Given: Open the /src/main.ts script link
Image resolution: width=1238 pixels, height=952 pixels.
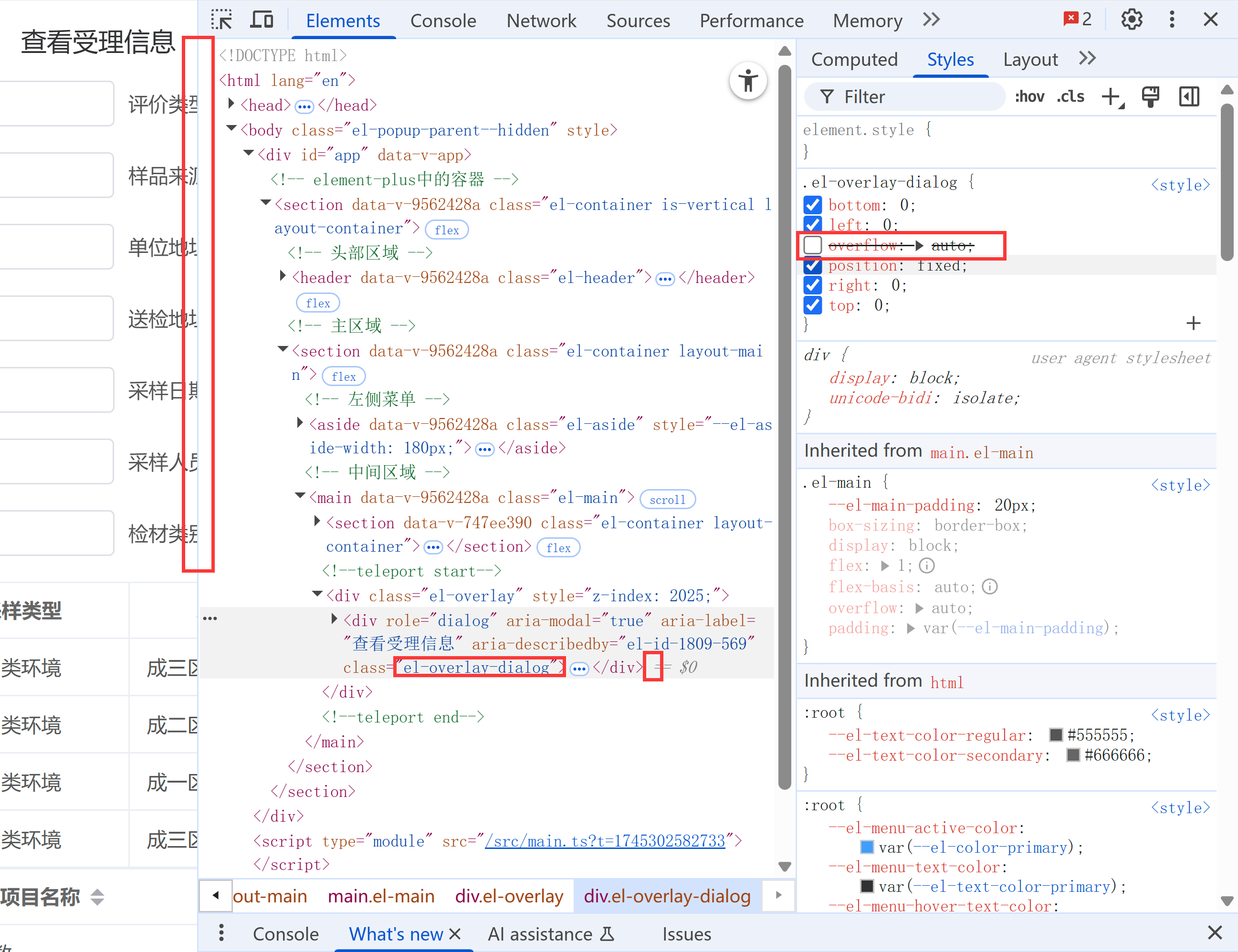Looking at the screenshot, I should pyautogui.click(x=605, y=841).
